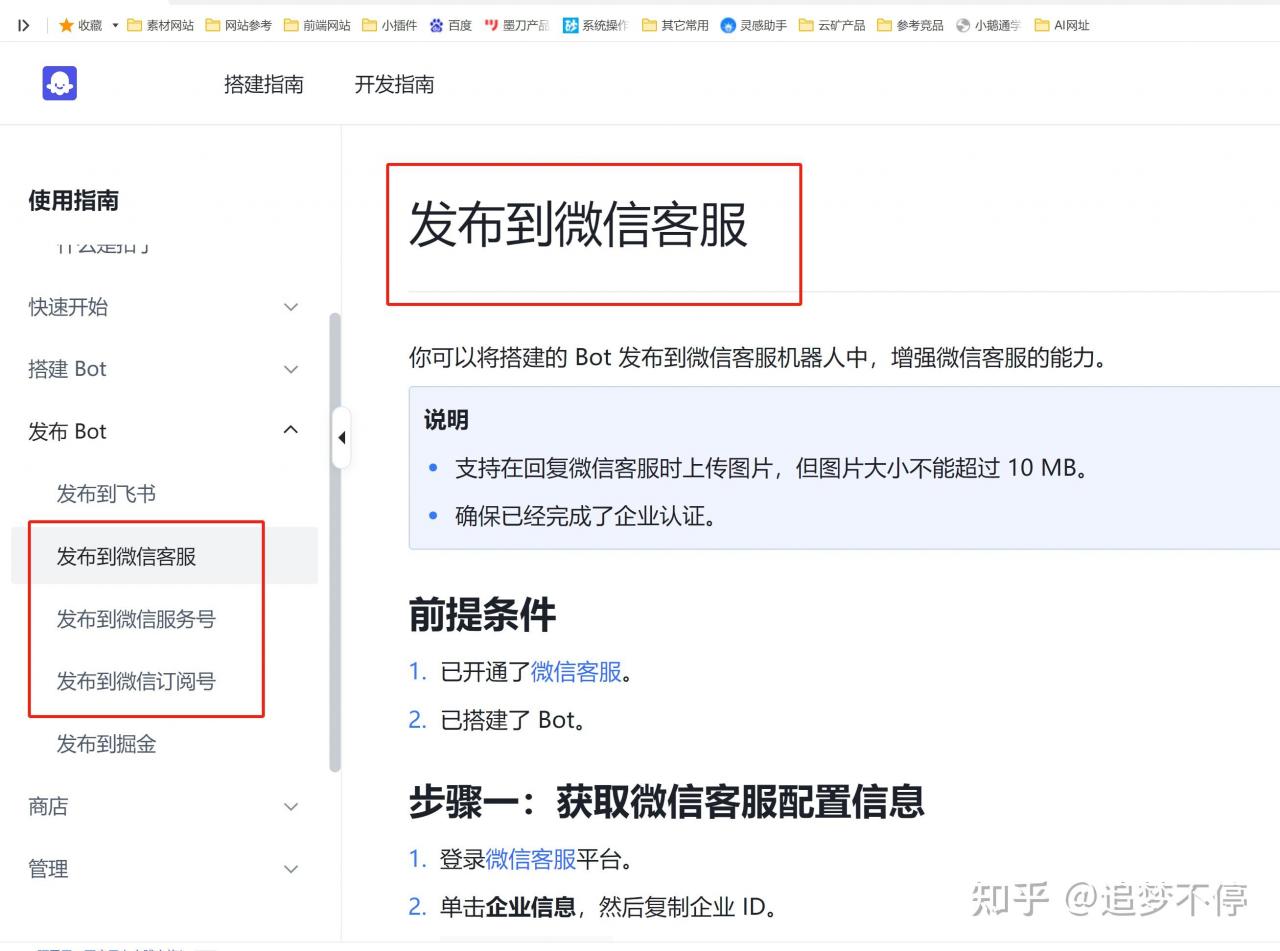Open the 小鹅通学 bookmark
The image size is (1280, 951).
pos(988,25)
